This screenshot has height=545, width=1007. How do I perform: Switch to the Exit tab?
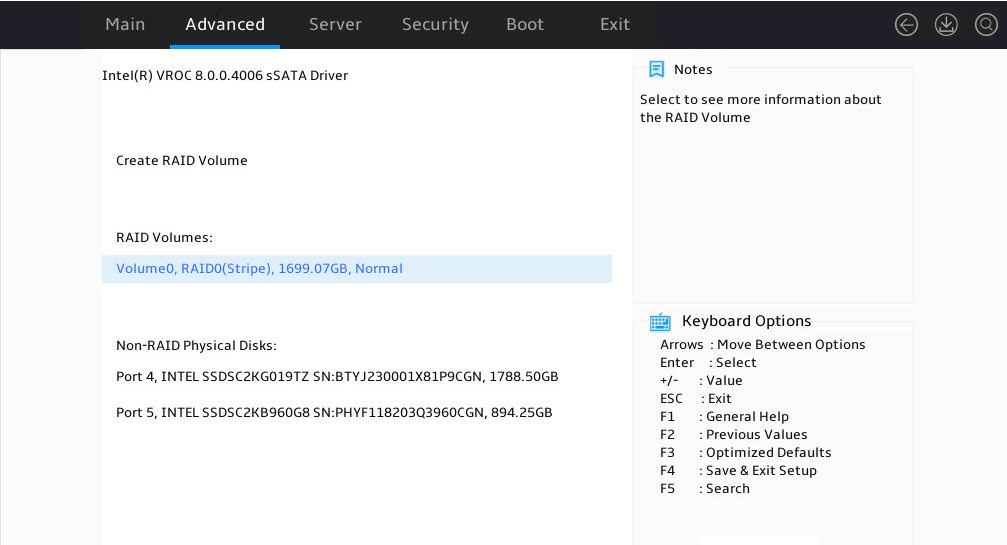point(615,24)
